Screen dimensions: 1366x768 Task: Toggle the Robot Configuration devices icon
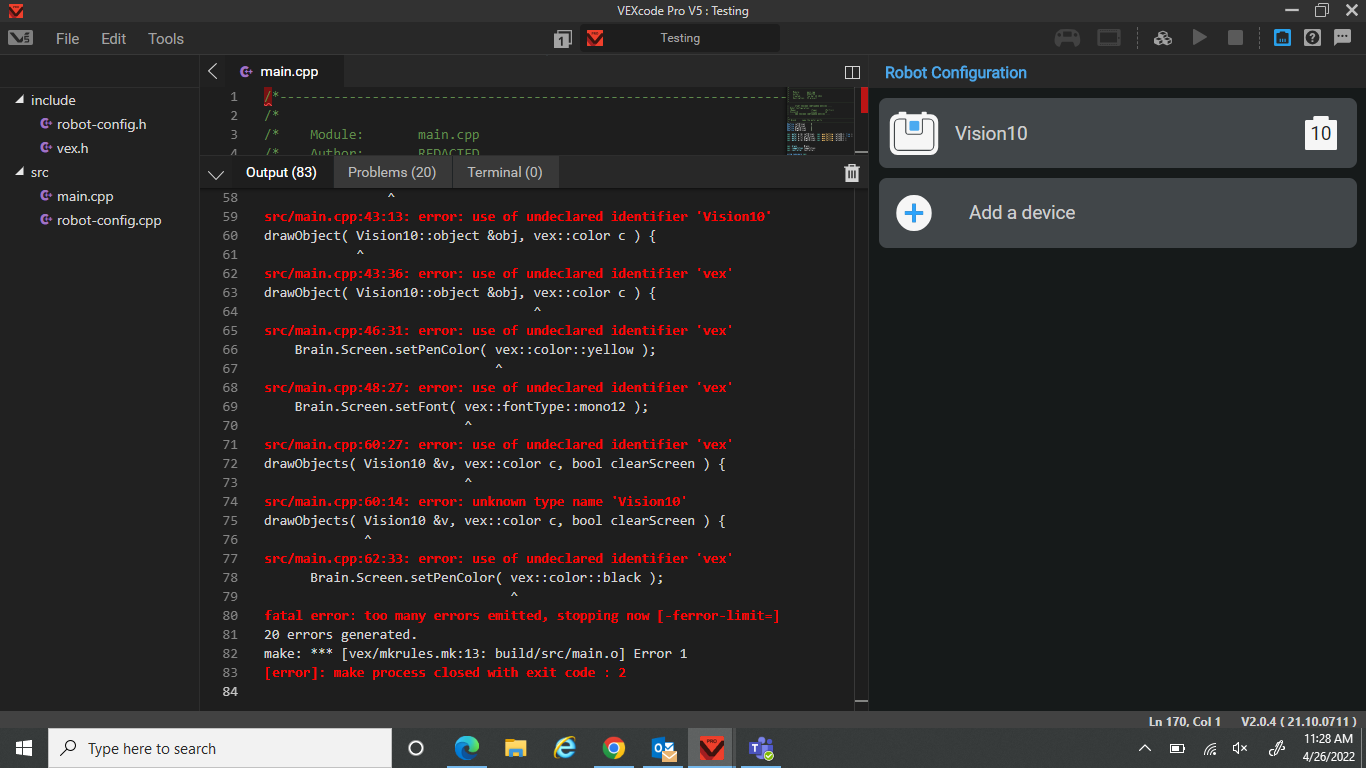pyautogui.click(x=1282, y=38)
